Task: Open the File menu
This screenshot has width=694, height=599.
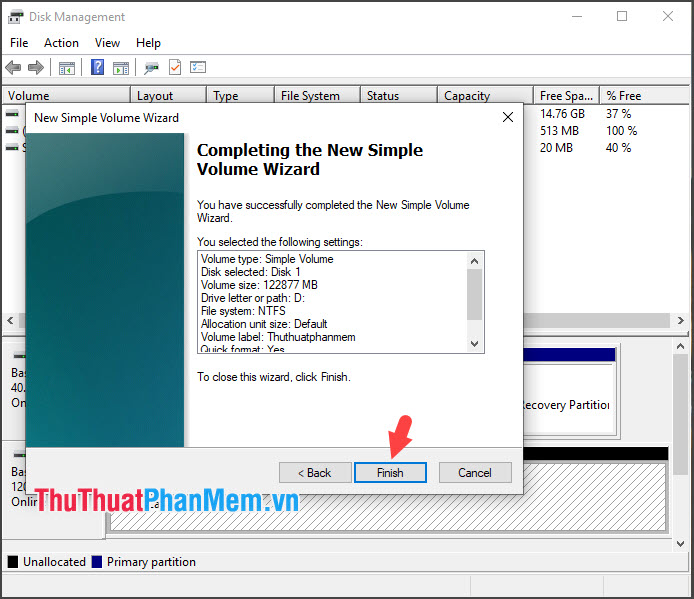Action: 19,43
